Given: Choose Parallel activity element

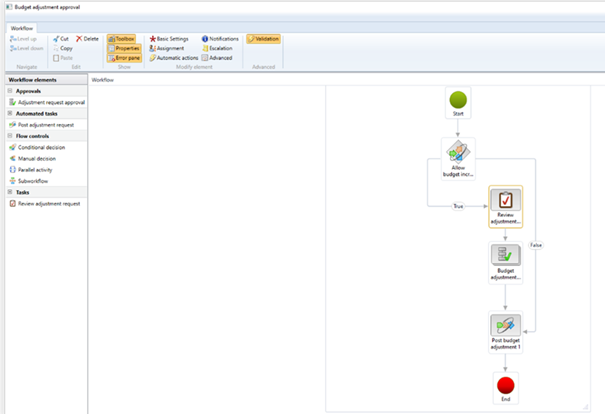Looking at the screenshot, I should point(34,170).
